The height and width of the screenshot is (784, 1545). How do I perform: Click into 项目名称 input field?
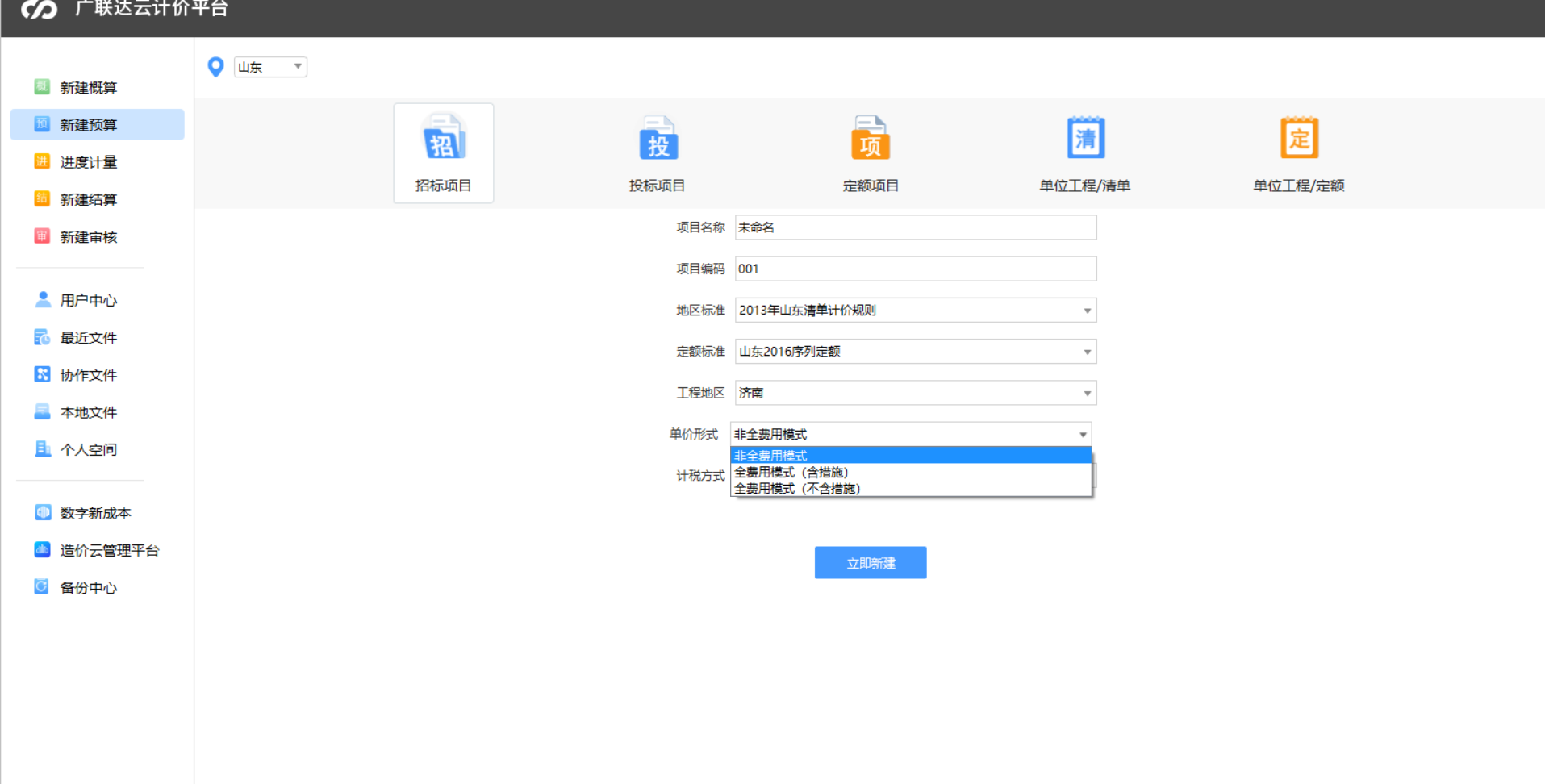pos(916,227)
